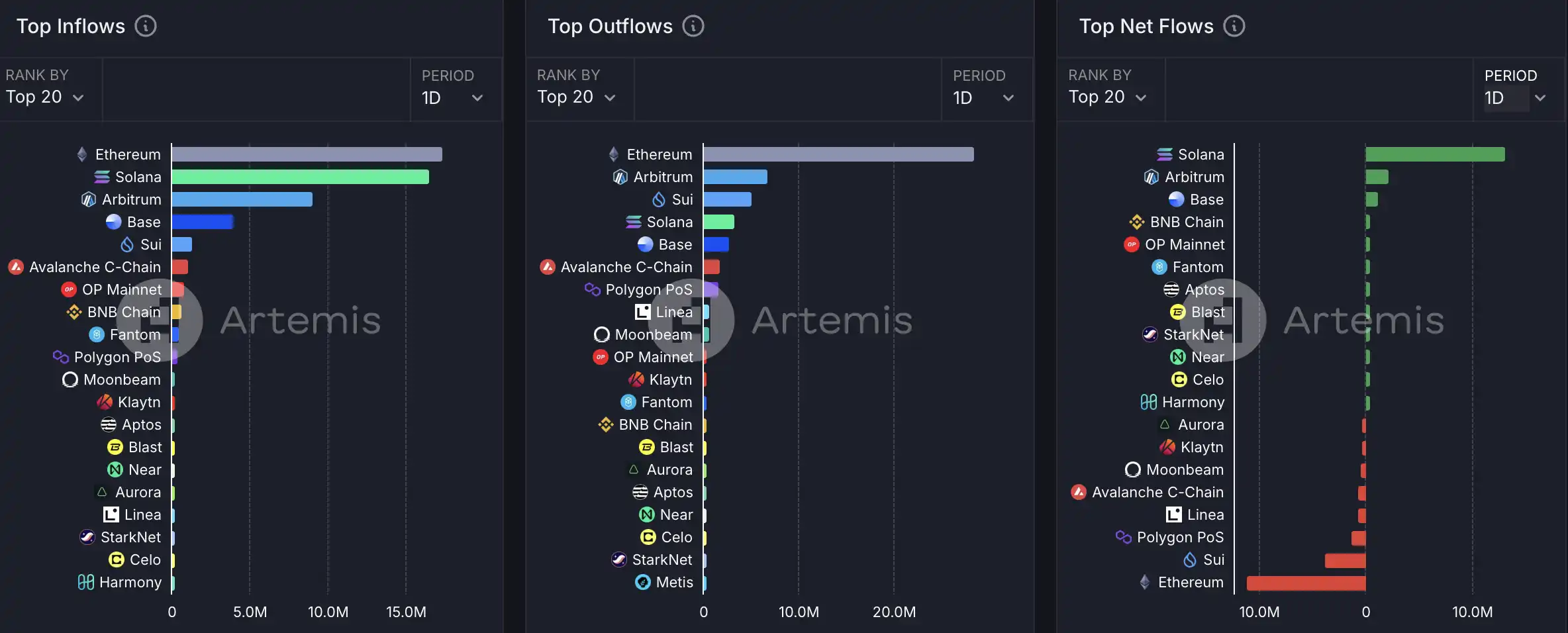This screenshot has height=633, width=1568.
Task: Click the info icon beside Top Outflows
Action: [x=693, y=26]
